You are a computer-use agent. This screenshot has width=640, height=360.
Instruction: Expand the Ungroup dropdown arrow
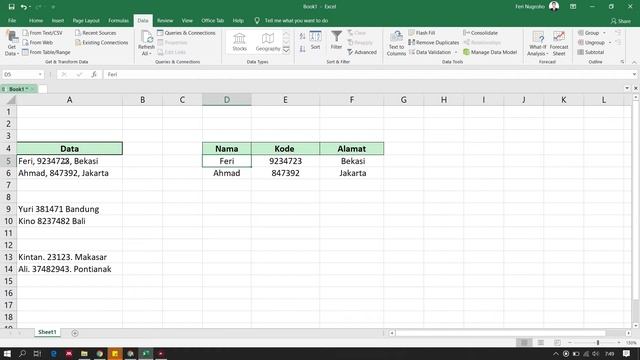coord(610,42)
